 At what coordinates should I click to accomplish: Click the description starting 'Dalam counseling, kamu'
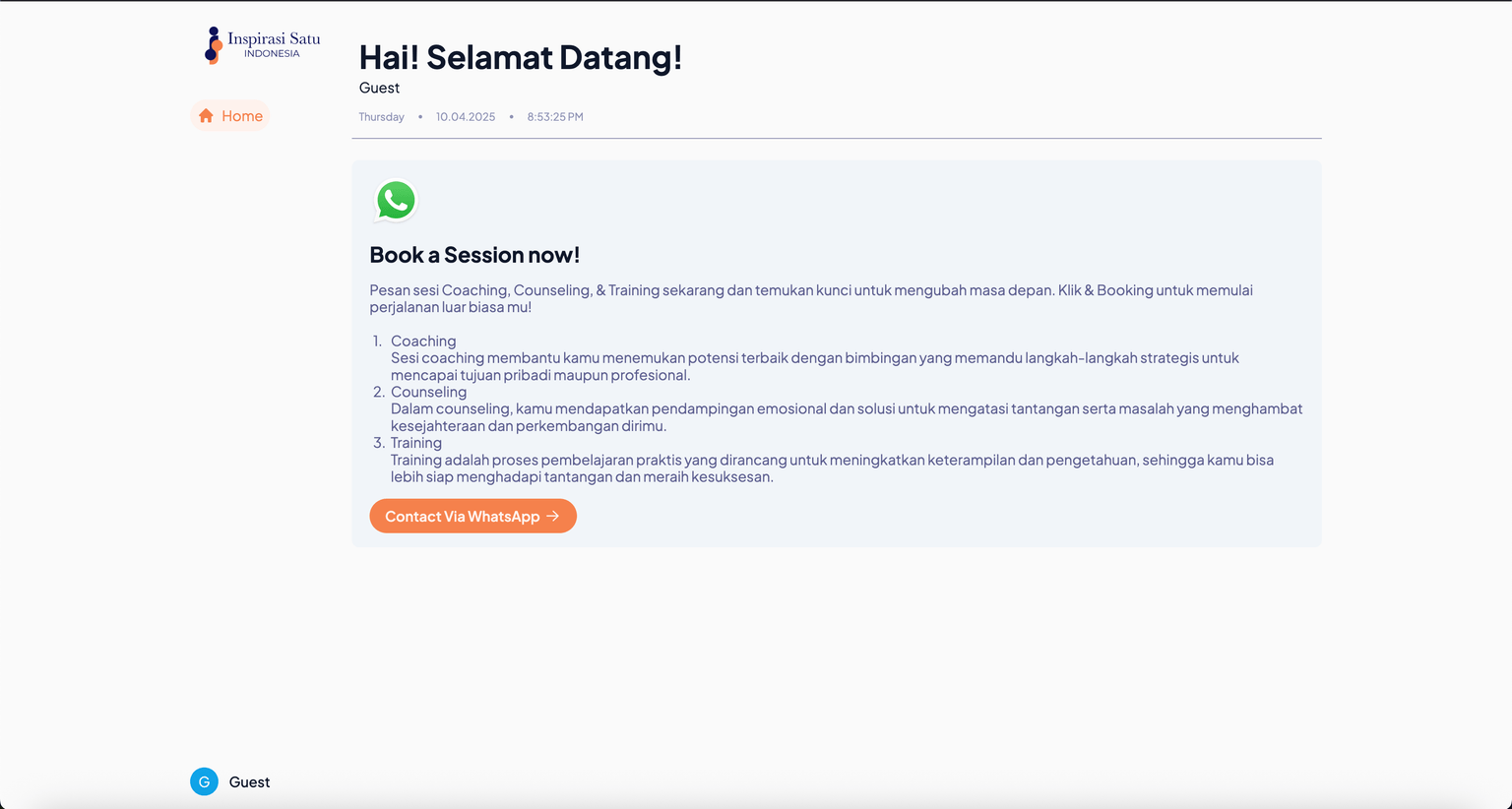(x=847, y=417)
